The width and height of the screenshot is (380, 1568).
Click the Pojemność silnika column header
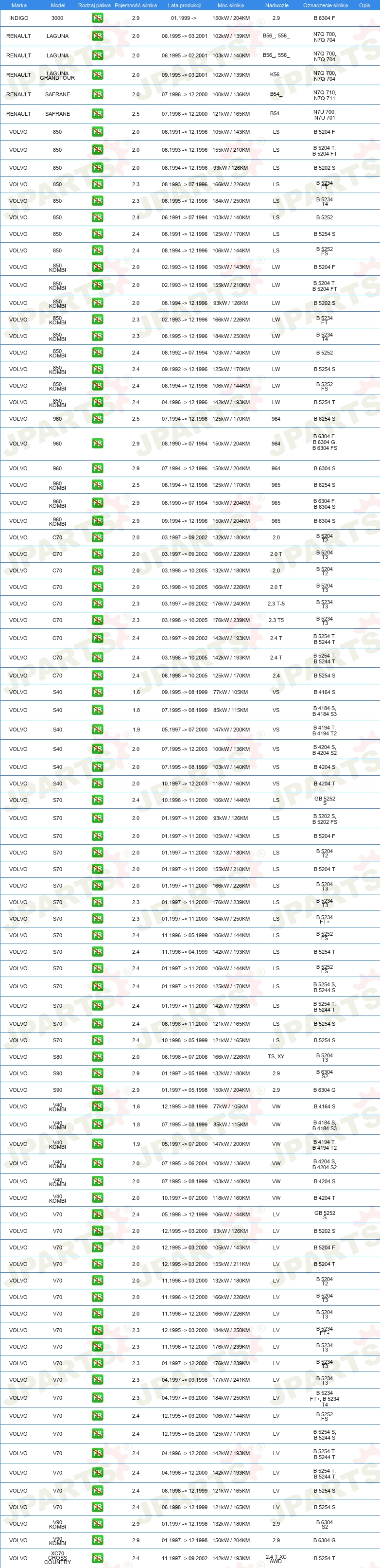[x=136, y=5]
